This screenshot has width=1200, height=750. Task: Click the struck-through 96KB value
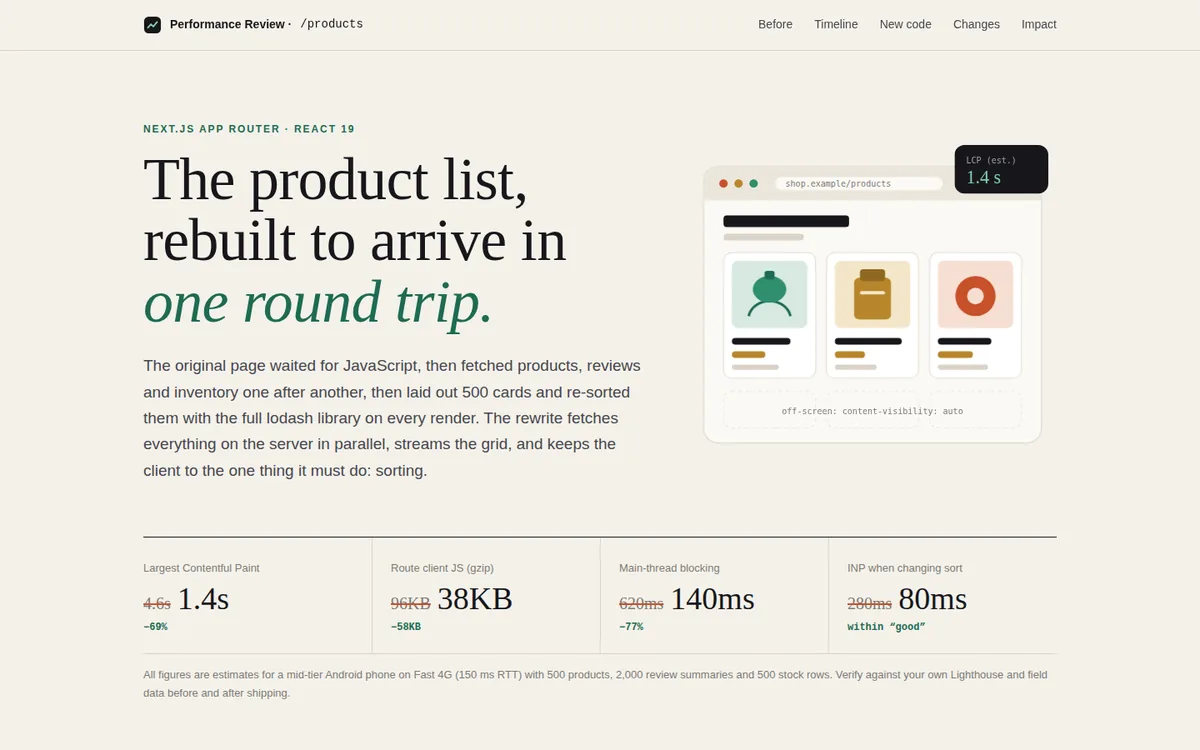[x=411, y=603]
